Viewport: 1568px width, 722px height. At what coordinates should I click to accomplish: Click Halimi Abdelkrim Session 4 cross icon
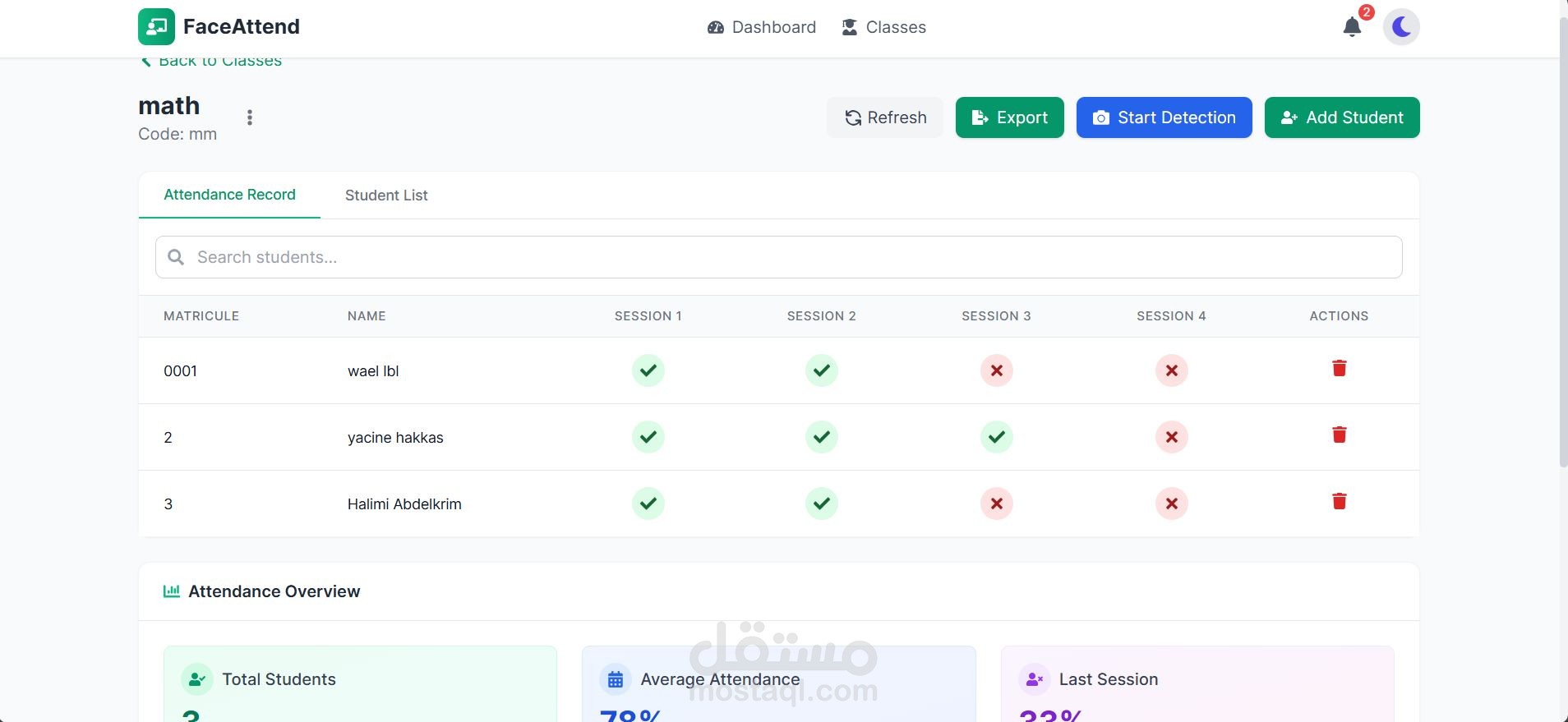pos(1171,504)
